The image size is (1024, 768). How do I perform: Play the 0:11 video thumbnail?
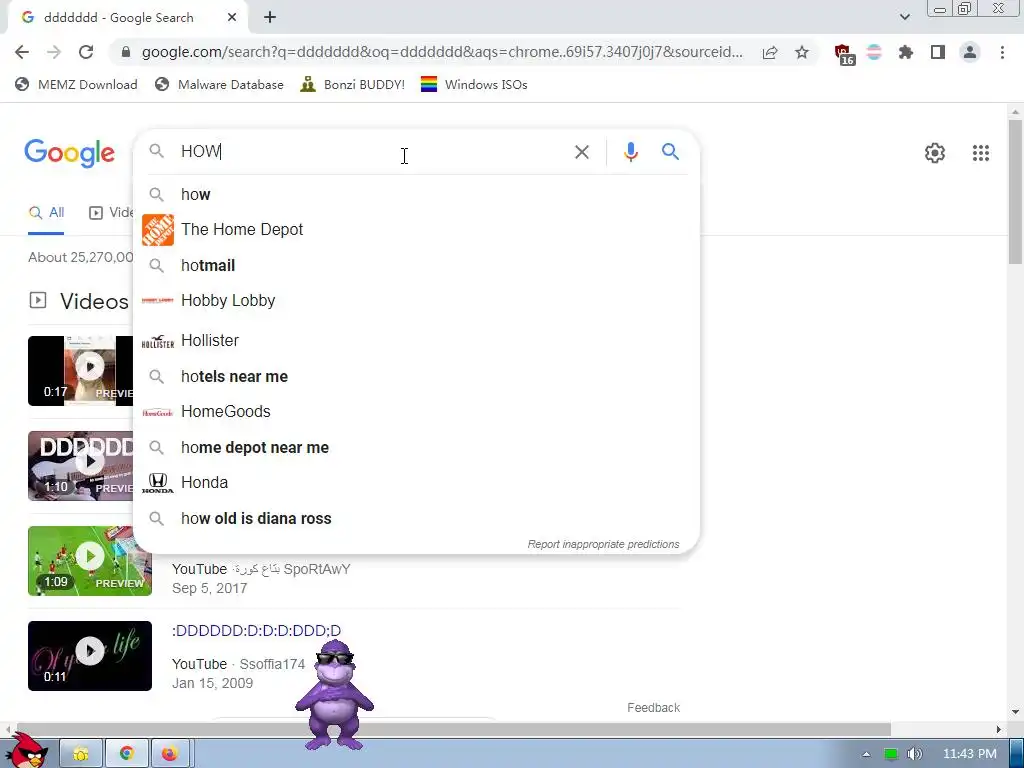89,656
